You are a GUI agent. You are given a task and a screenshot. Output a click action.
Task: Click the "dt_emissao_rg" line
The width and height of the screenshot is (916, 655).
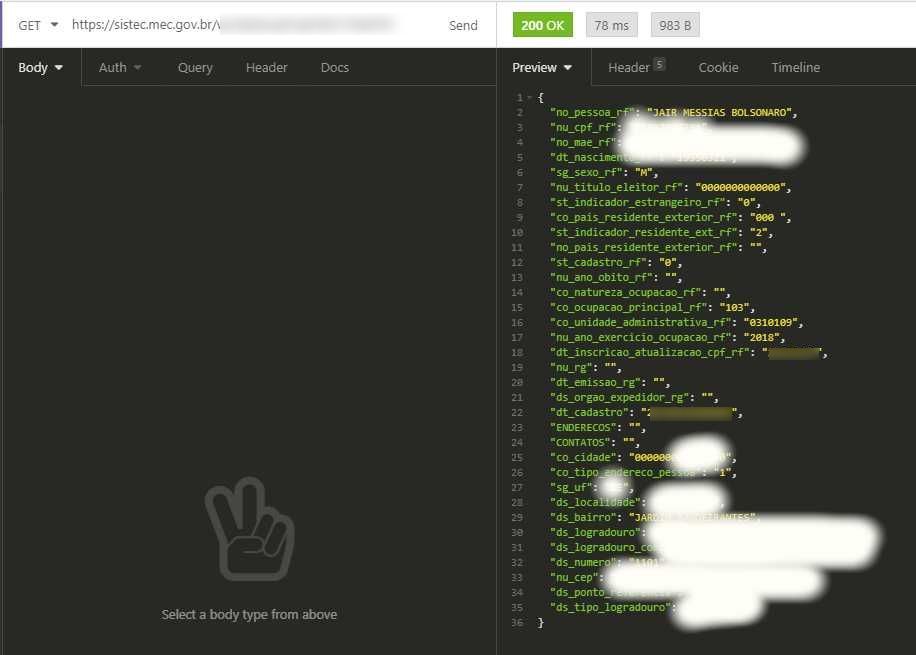click(x=610, y=382)
